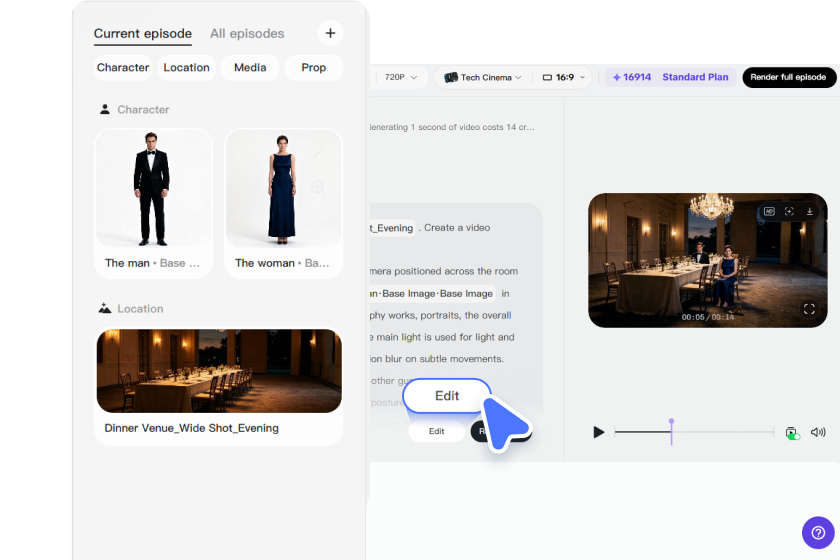This screenshot has height=560, width=840.
Task: Filter assets by Character
Action: coord(123,68)
